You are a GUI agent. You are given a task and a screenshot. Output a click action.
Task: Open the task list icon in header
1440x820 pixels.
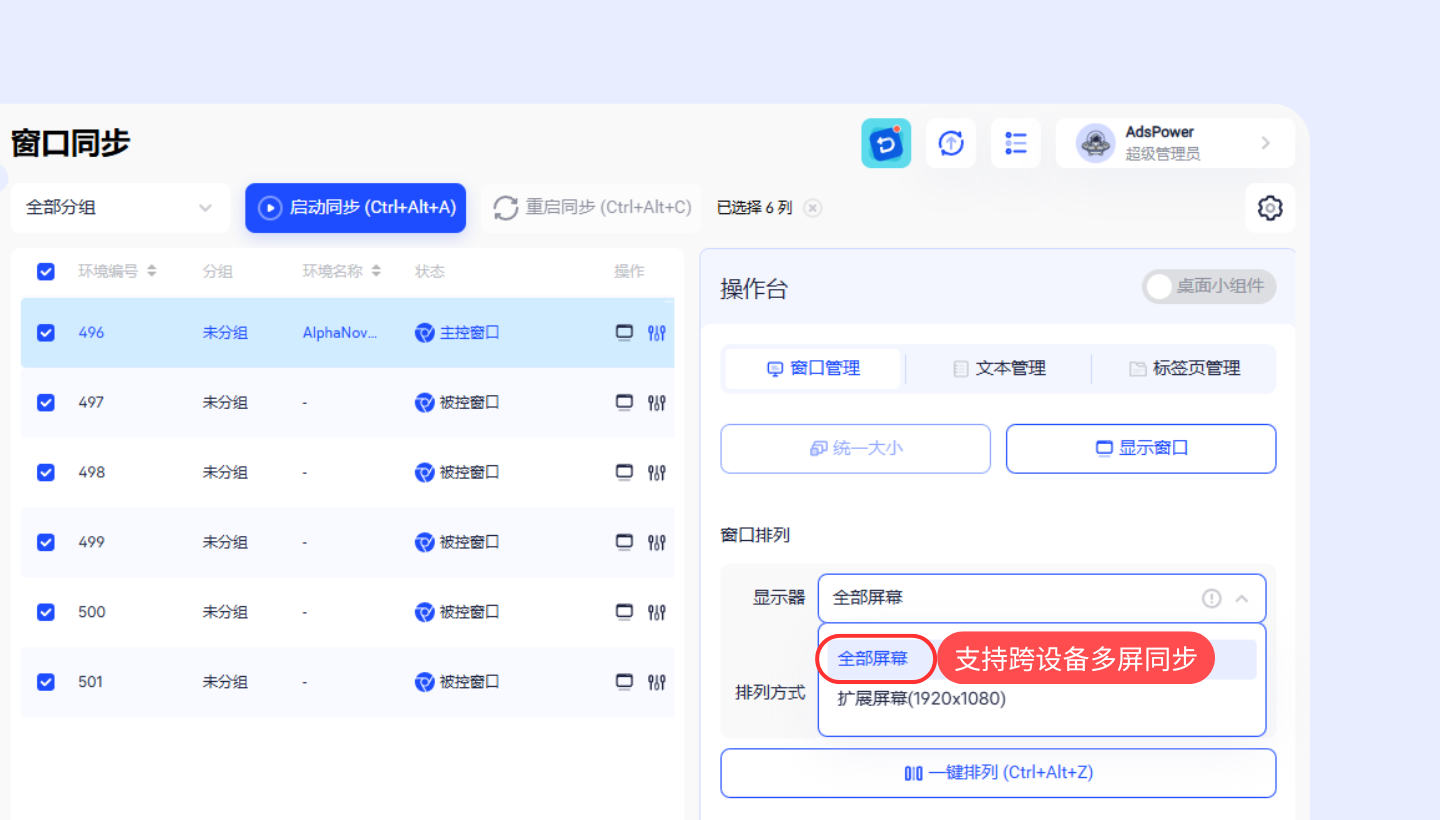1016,143
